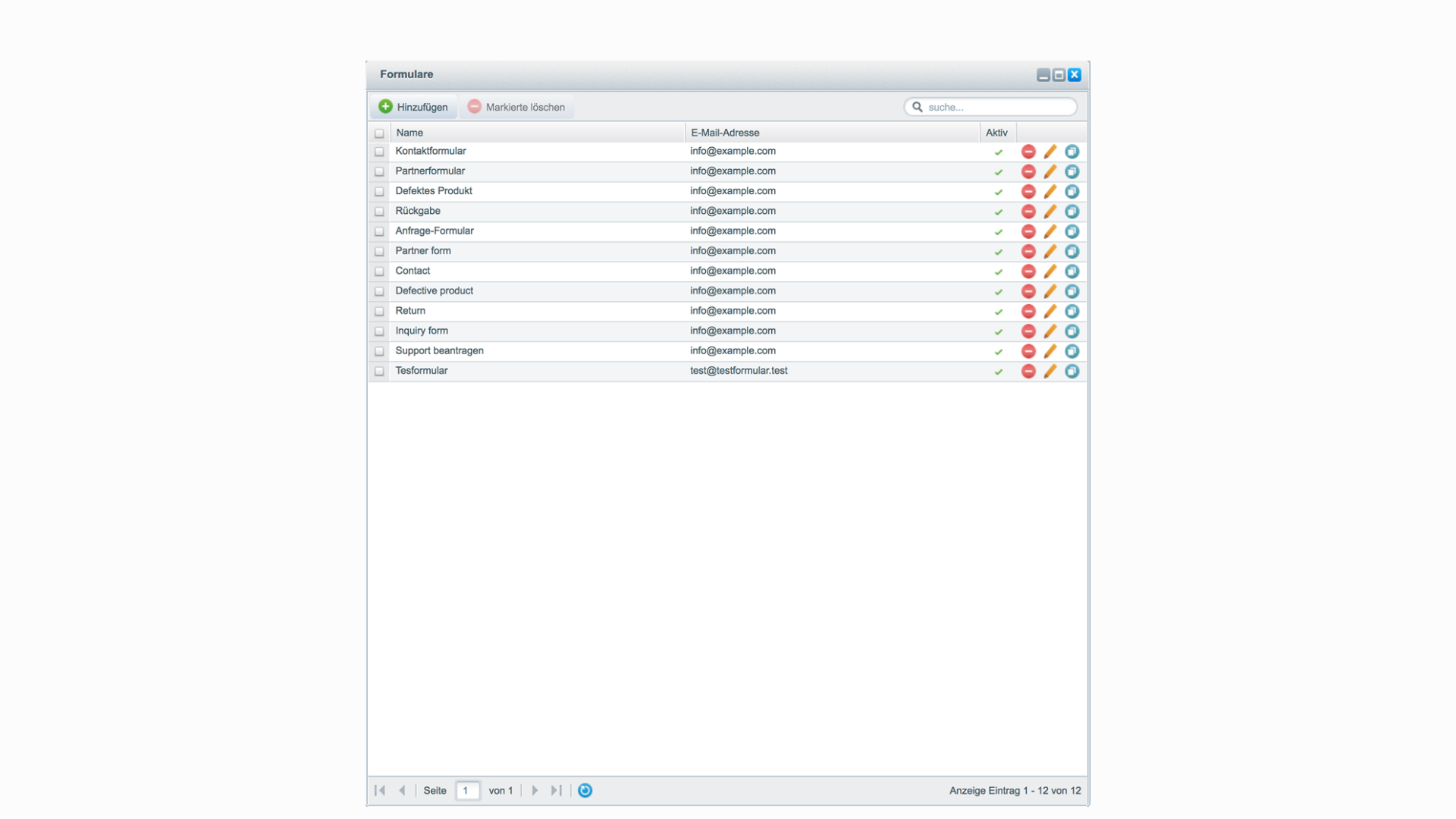Duplicate Kontaktformular with the copy icon
1456x819 pixels.
[1072, 152]
